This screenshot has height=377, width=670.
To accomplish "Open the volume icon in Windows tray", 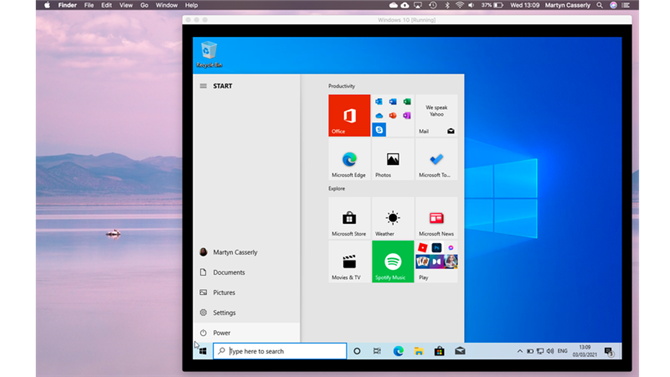I will coord(550,351).
